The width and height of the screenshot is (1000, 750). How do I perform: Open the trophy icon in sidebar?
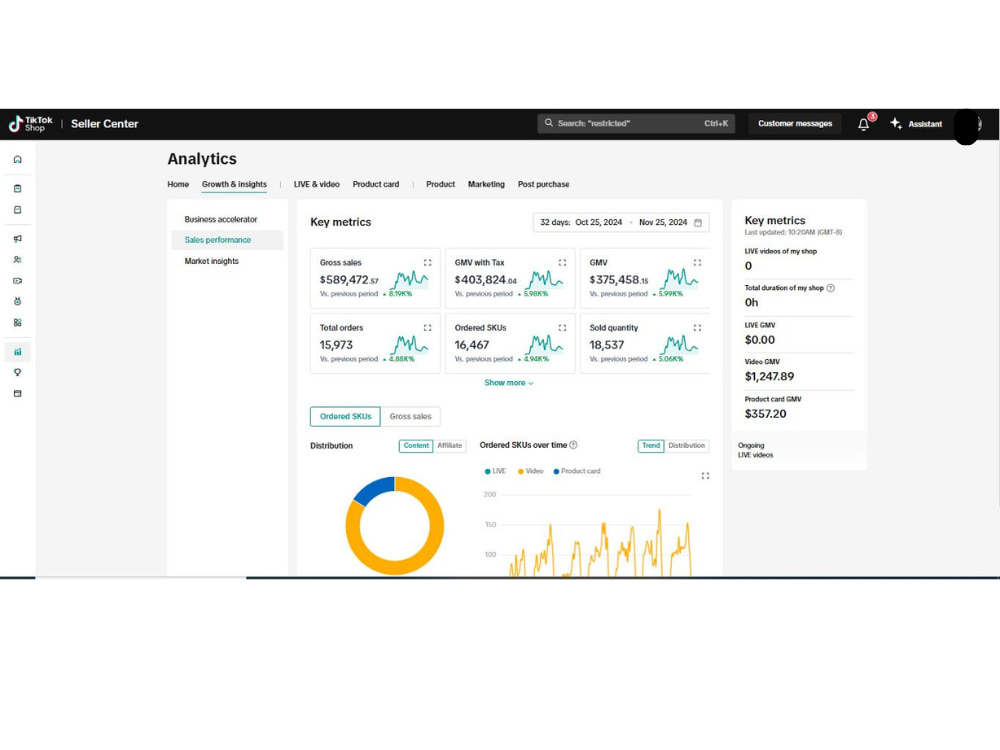point(18,372)
